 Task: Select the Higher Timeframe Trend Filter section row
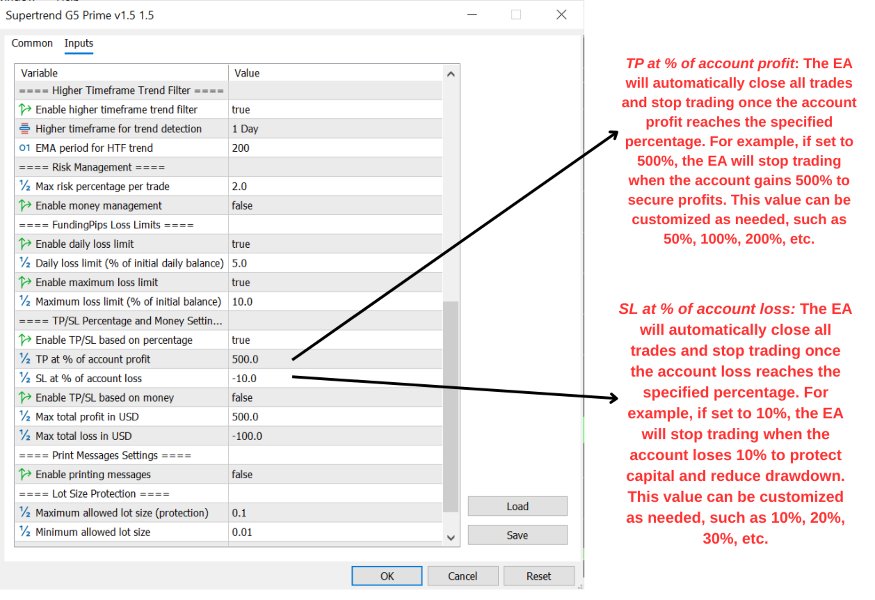[229, 90]
